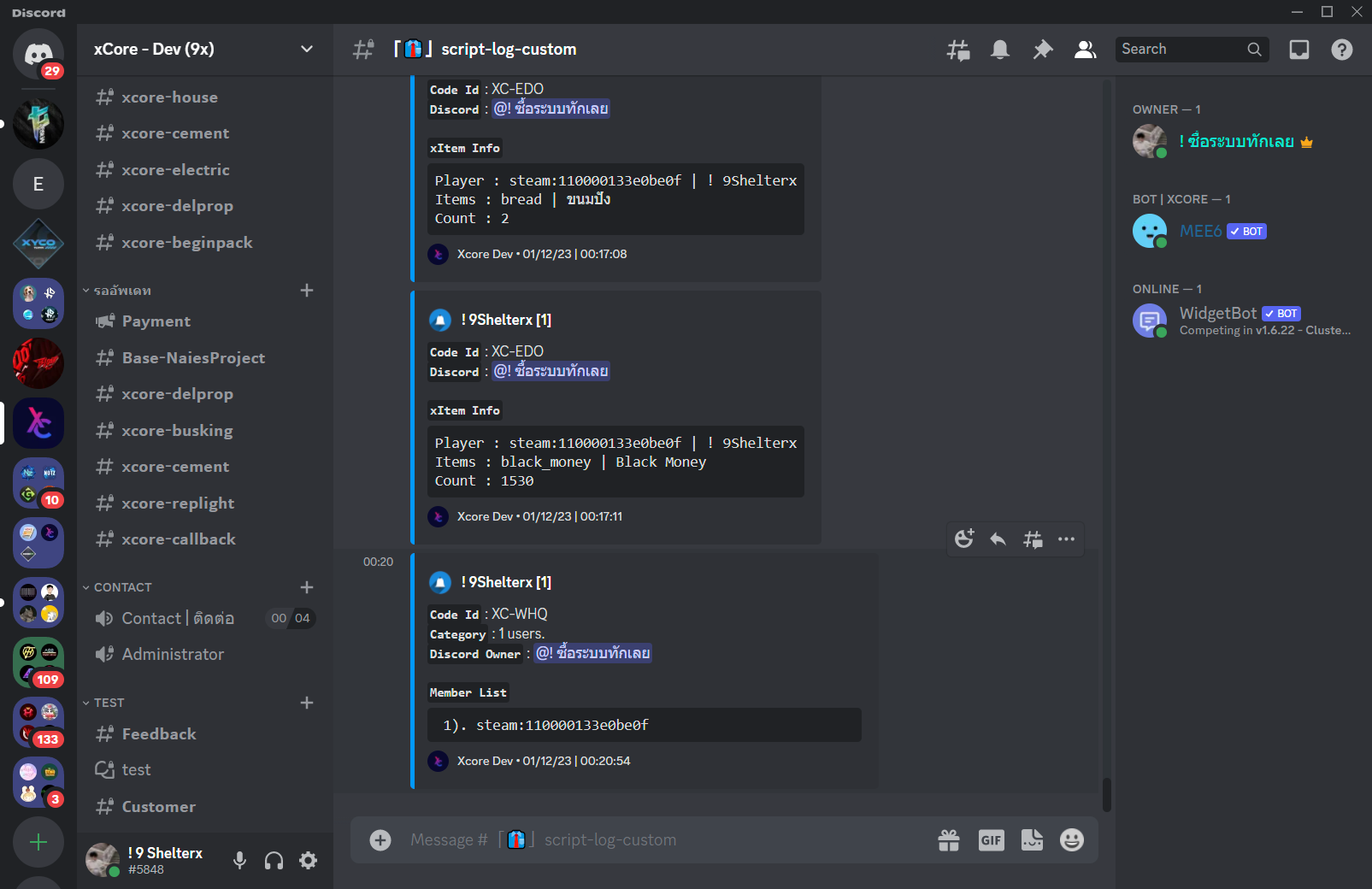This screenshot has height=889, width=1372.
Task: Toggle headphone deafen
Action: (274, 861)
